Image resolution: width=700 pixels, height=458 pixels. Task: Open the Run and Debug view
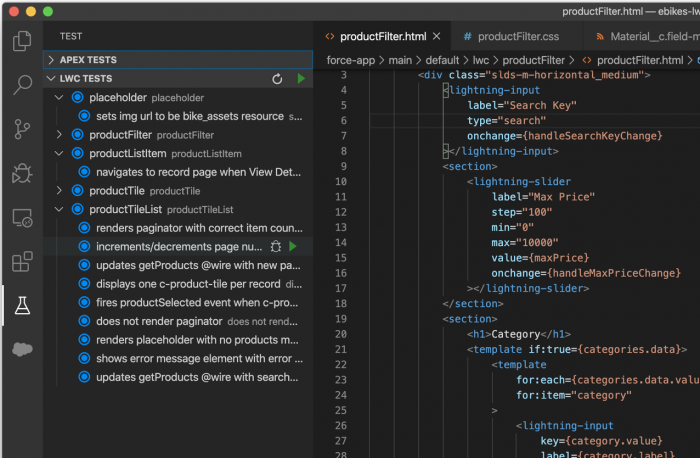tap(22, 173)
